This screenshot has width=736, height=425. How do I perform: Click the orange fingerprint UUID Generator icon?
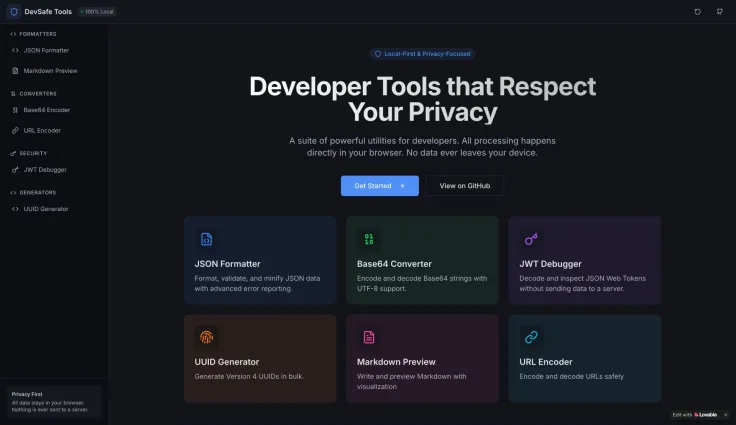click(207, 337)
